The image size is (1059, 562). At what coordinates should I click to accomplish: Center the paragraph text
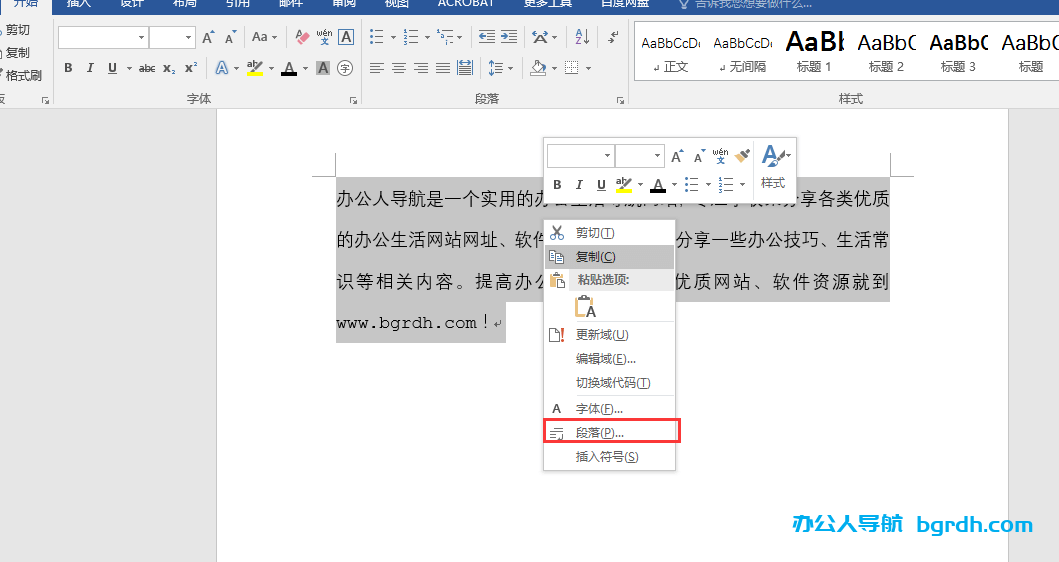click(x=399, y=68)
